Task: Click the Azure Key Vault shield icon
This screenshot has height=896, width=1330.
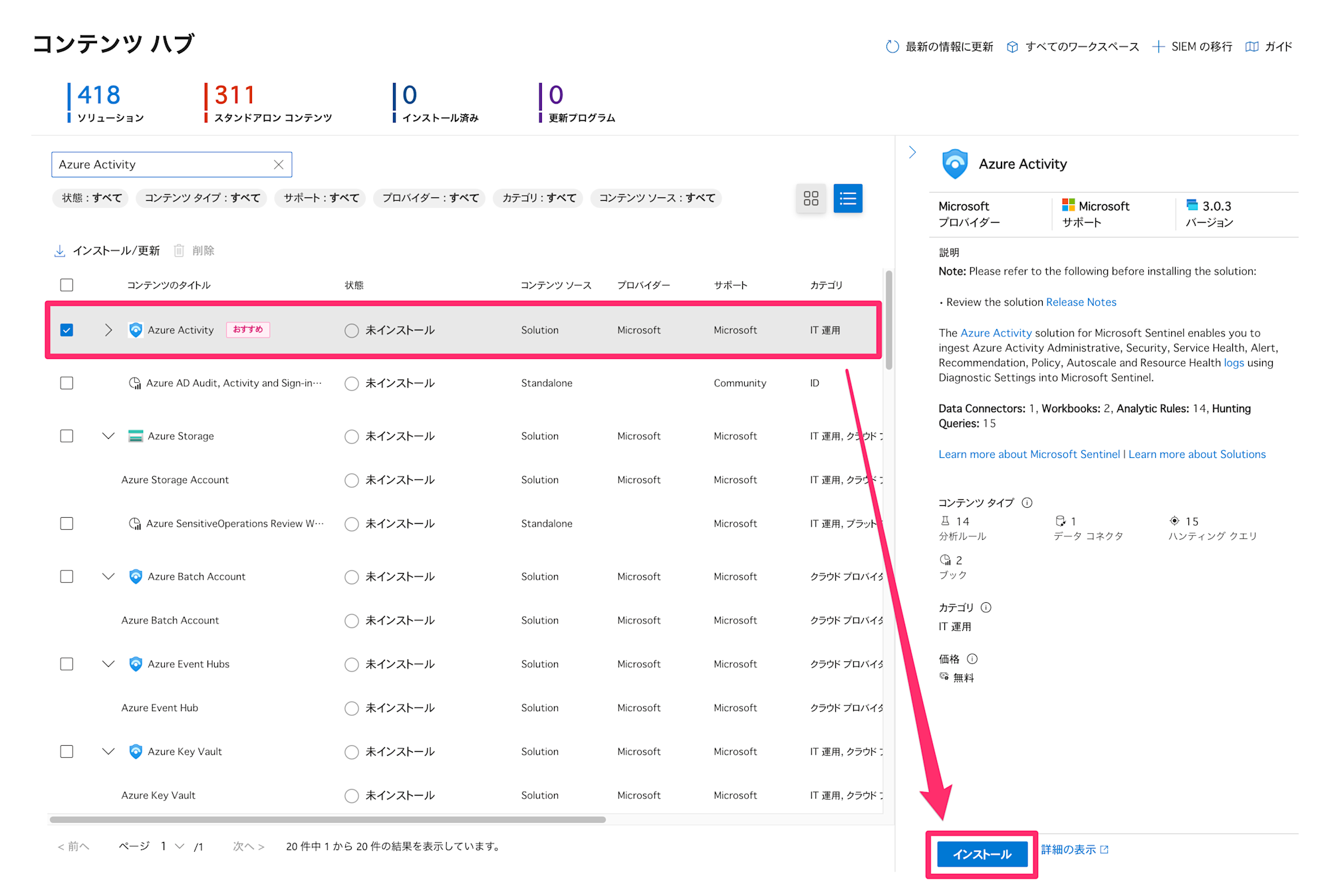Action: pyautogui.click(x=136, y=752)
